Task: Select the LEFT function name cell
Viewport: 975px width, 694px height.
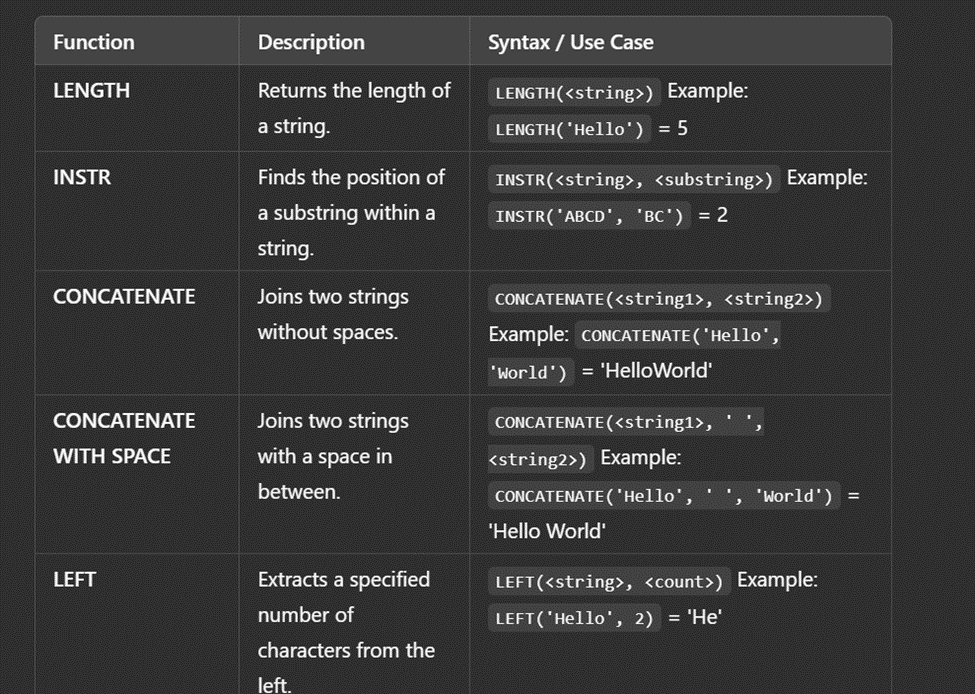Action: coord(74,579)
